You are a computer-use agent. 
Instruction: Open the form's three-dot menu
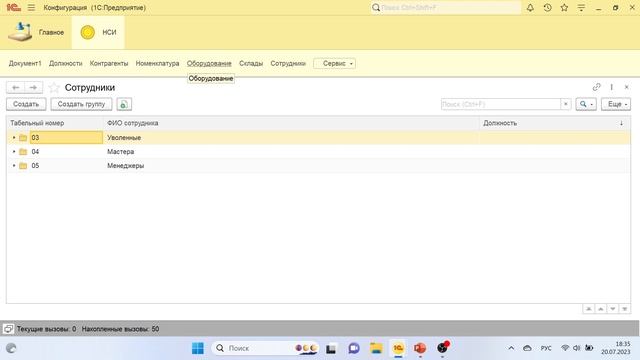[611, 87]
